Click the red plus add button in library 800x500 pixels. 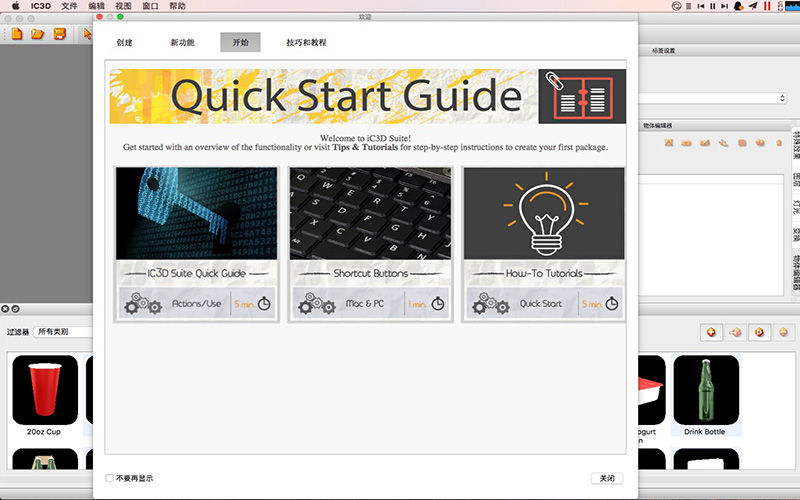[x=711, y=333]
